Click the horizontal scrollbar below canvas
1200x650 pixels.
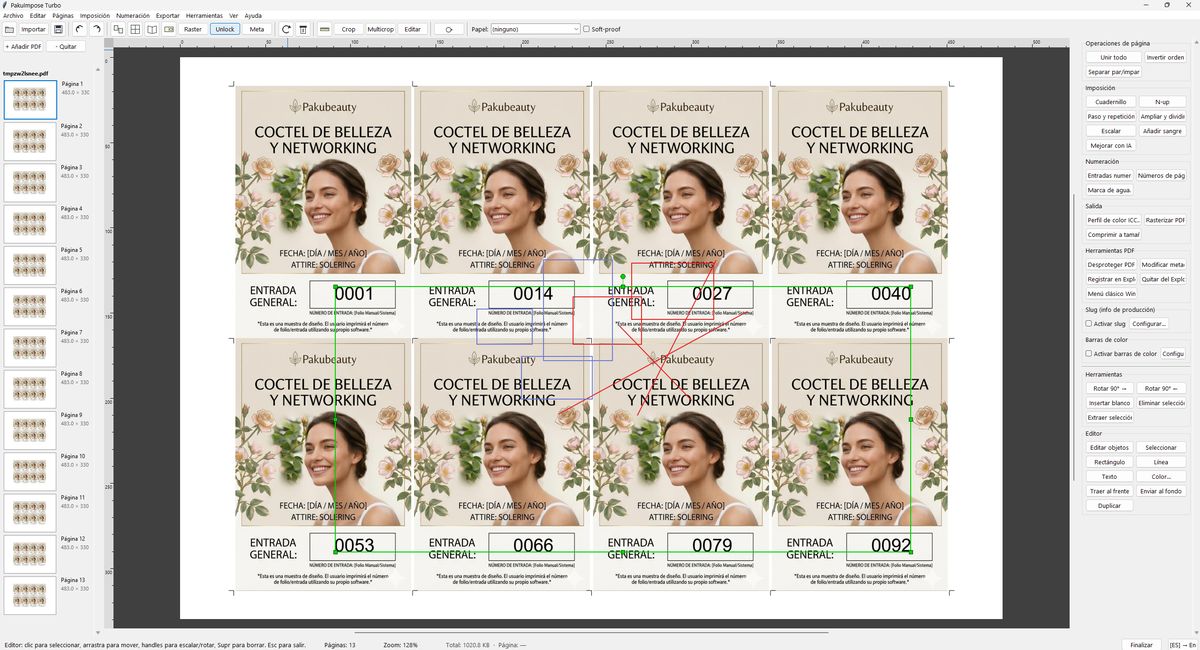[591, 633]
